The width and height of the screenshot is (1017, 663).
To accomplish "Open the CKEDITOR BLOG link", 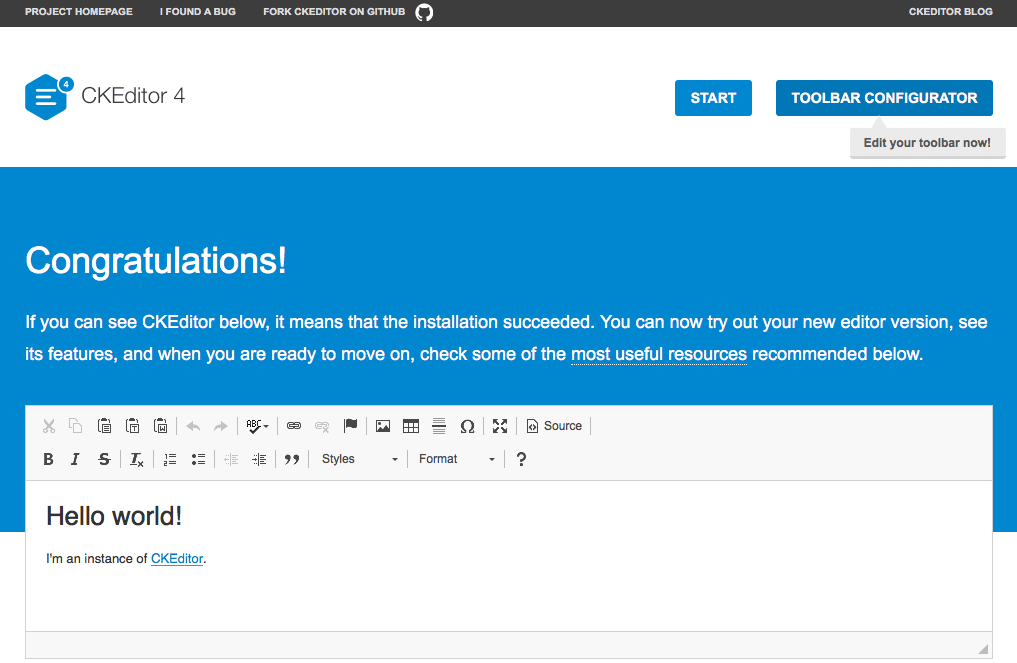I will coord(950,12).
